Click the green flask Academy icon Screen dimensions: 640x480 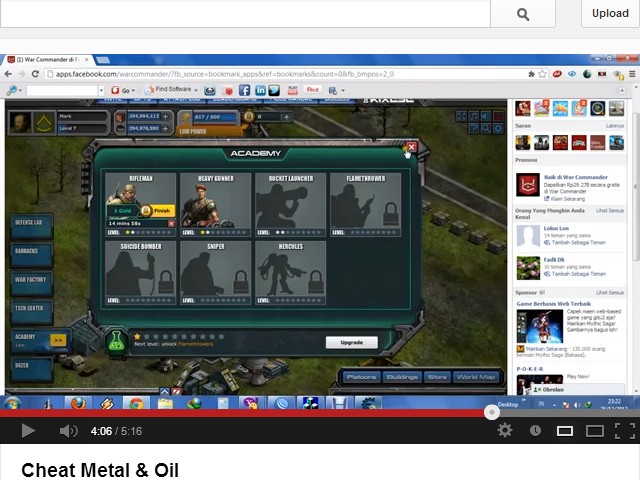pyautogui.click(x=116, y=341)
